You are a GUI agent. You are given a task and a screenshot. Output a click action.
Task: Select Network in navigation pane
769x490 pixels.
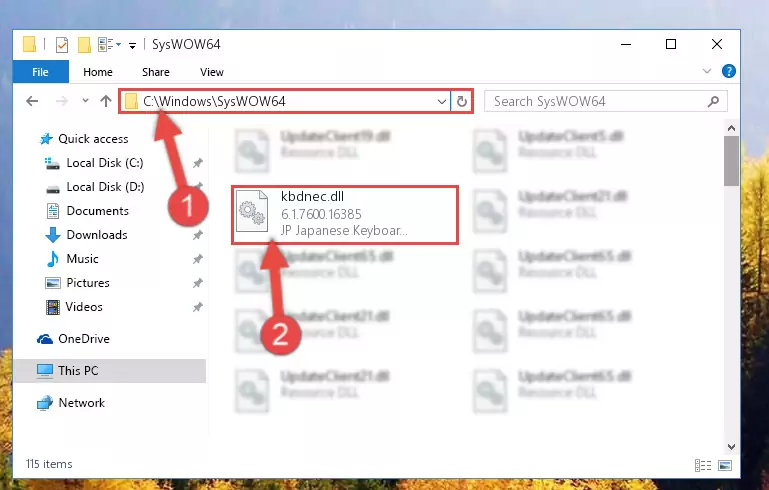[82, 403]
